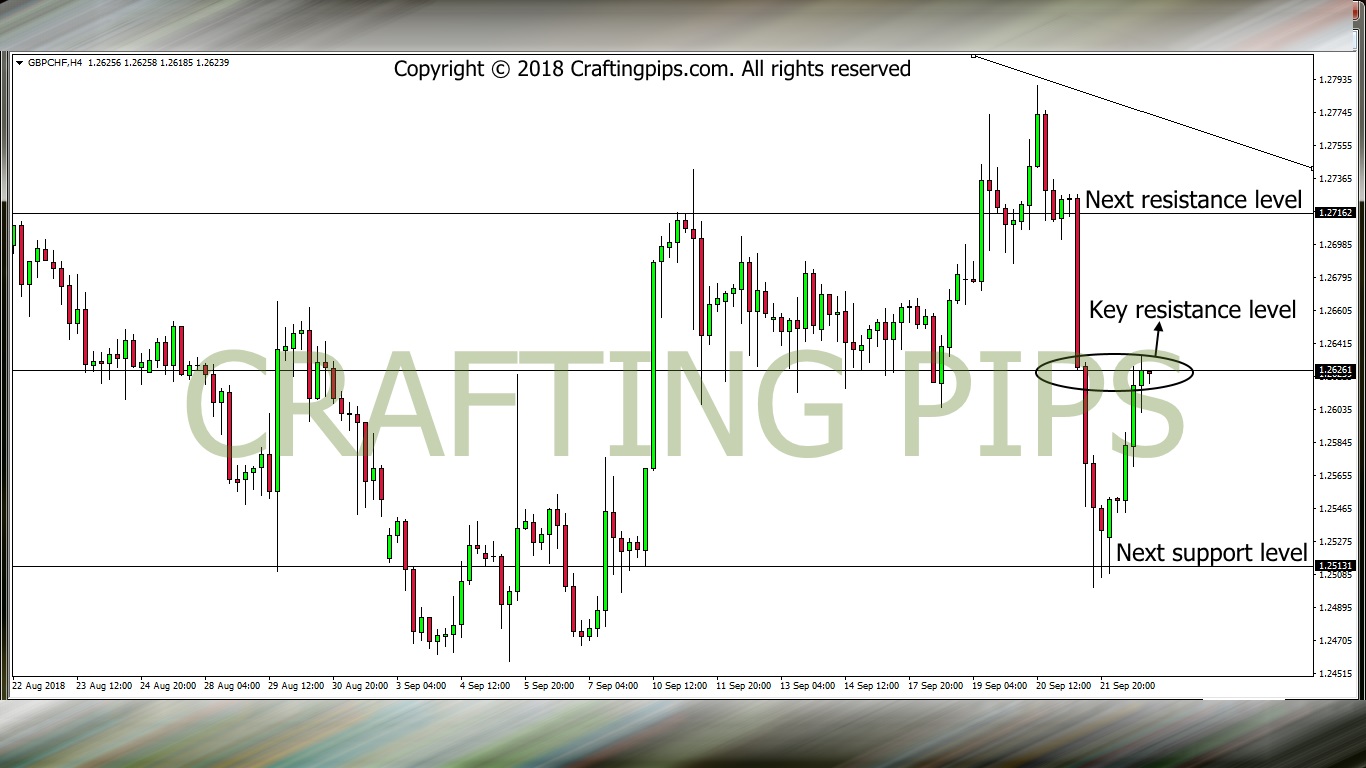Click the 1.25465 price scale value

[x=1337, y=508]
